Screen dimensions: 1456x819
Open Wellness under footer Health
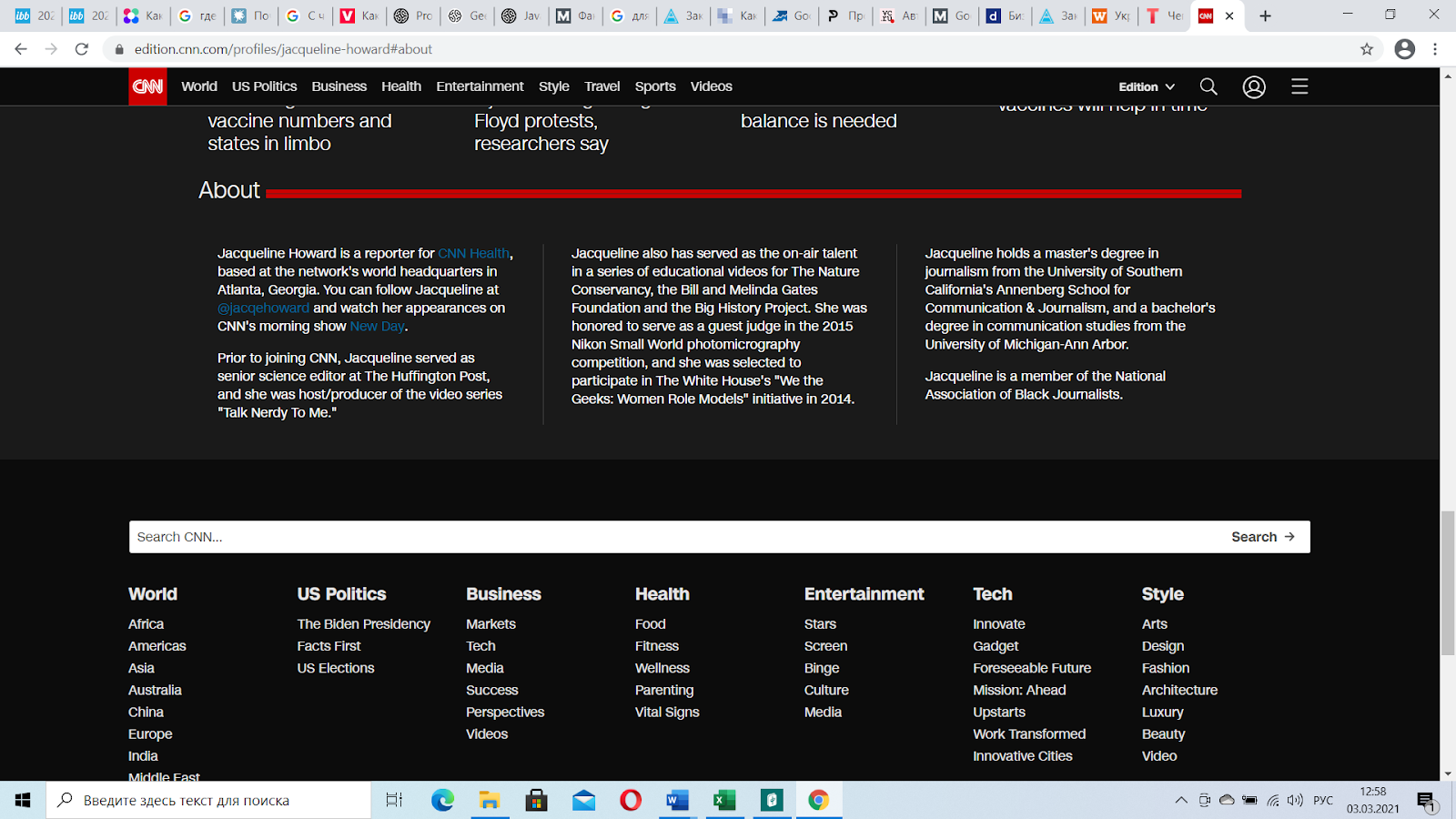662,668
